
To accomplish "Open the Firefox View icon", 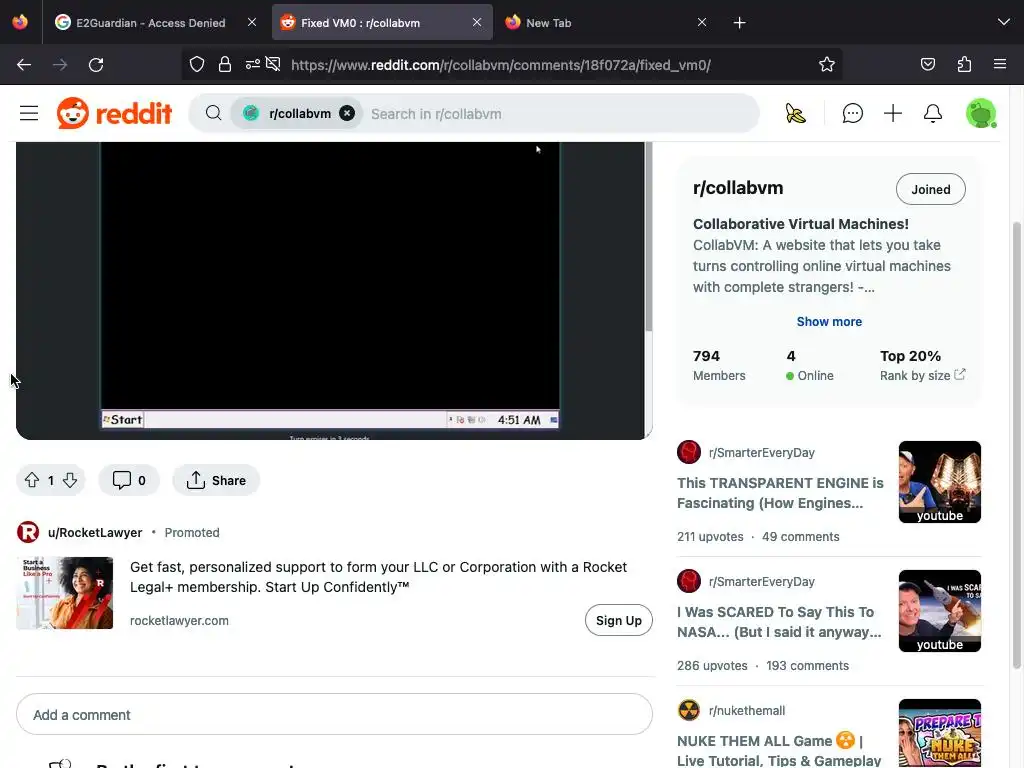I will [20, 22].
